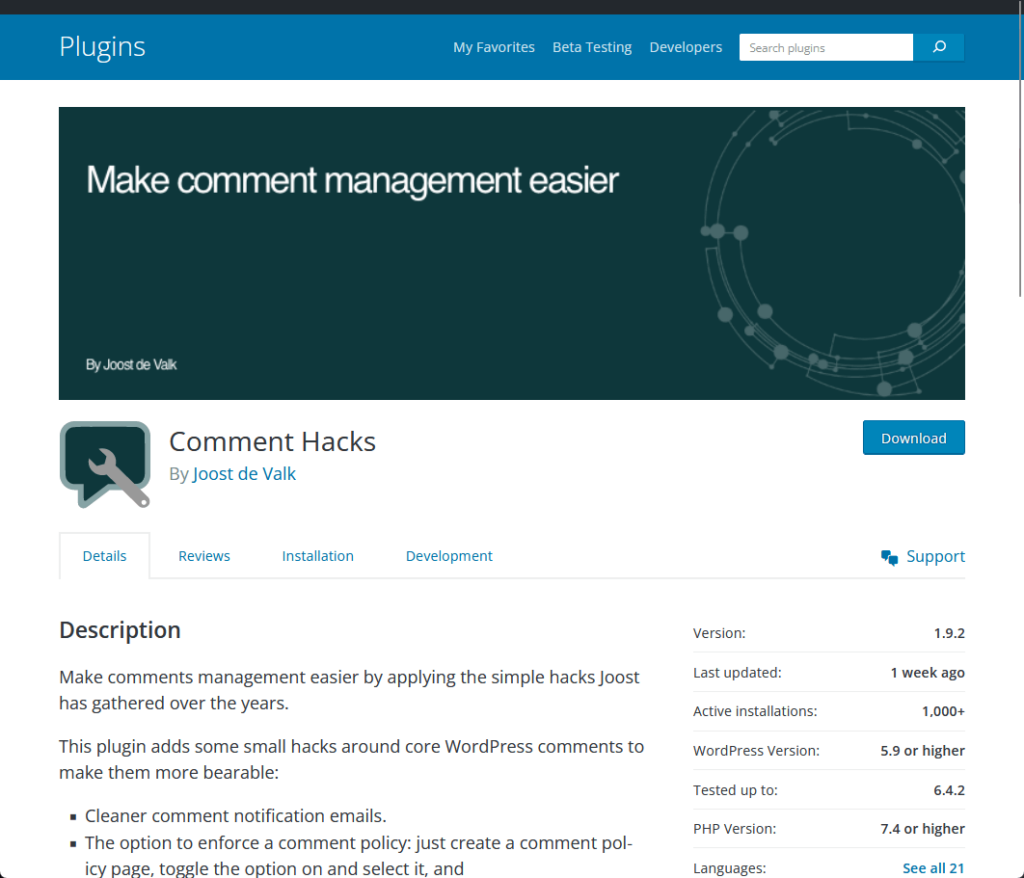This screenshot has height=878, width=1024.
Task: Switch to the Reviews tab
Action: (204, 556)
